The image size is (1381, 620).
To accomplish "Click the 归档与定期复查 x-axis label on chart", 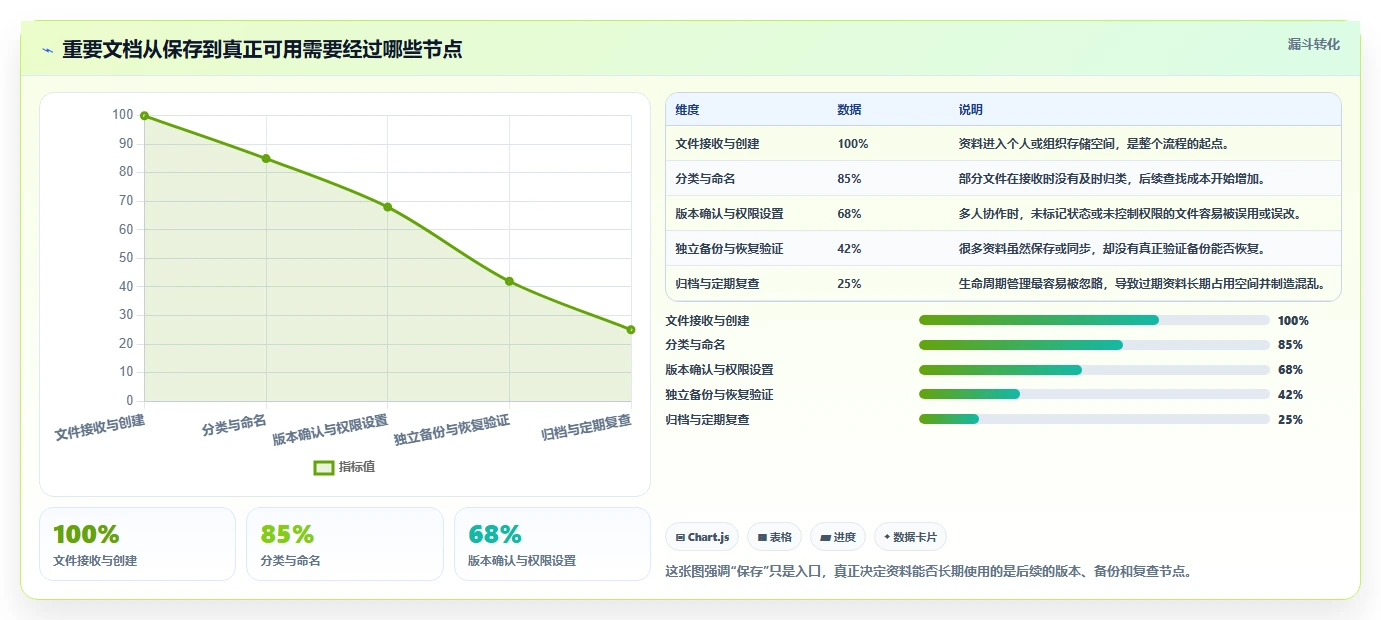I will (586, 428).
